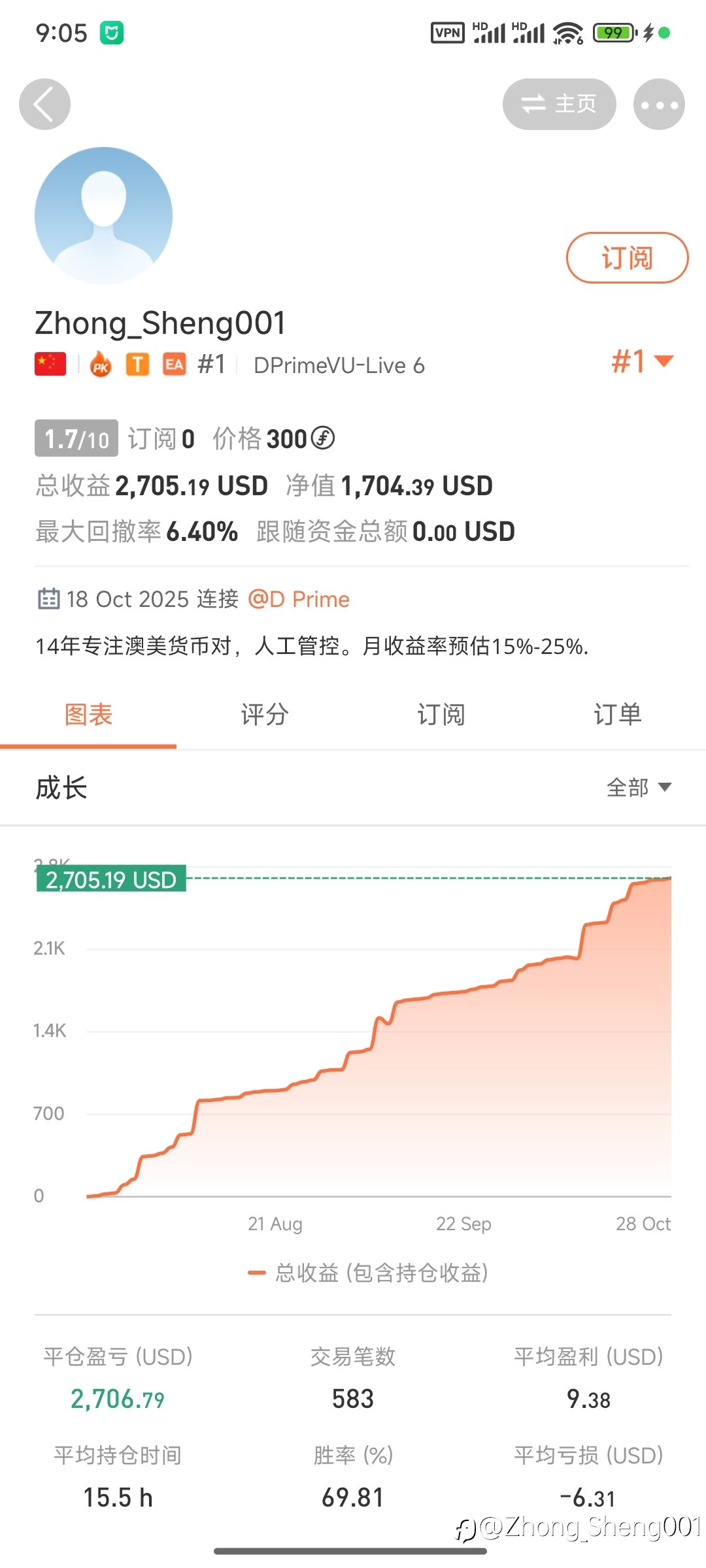Tap the PK flame badge icon

[x=100, y=365]
